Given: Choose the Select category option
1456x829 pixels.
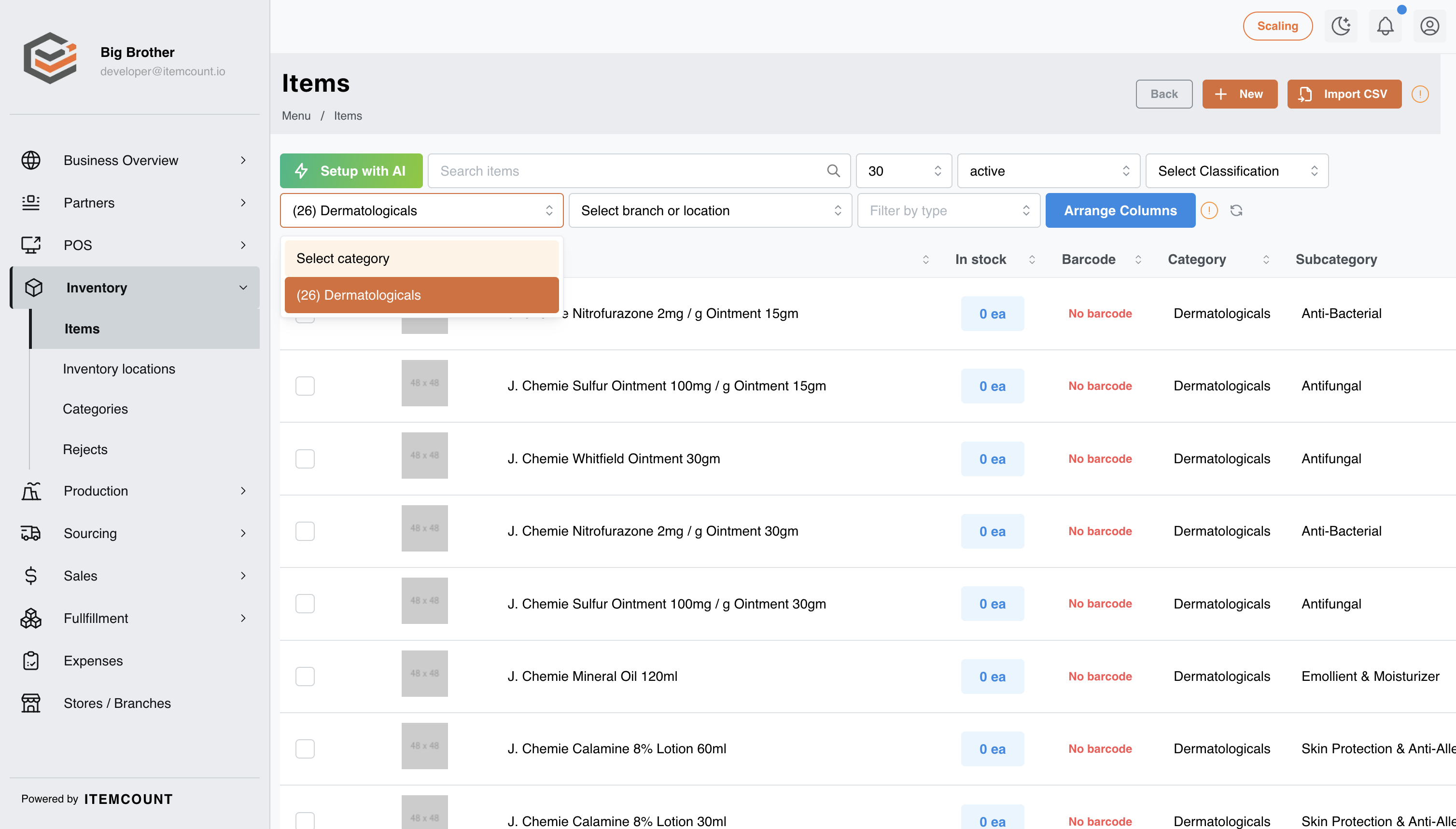Looking at the screenshot, I should point(421,259).
